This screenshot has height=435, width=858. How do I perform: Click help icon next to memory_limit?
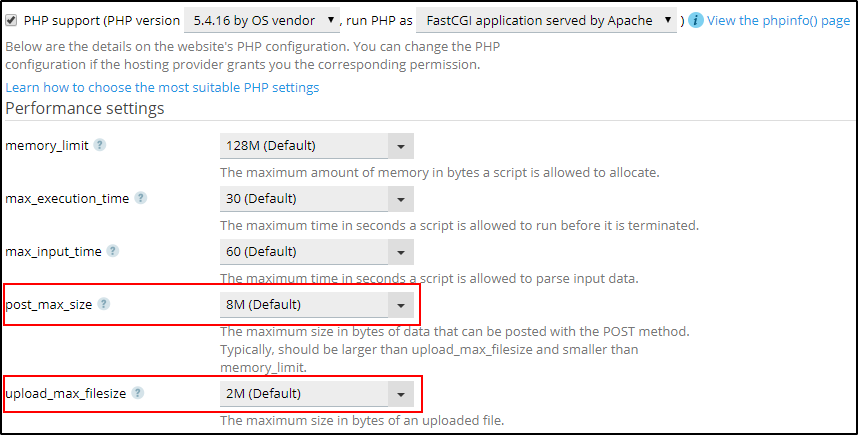point(99,145)
